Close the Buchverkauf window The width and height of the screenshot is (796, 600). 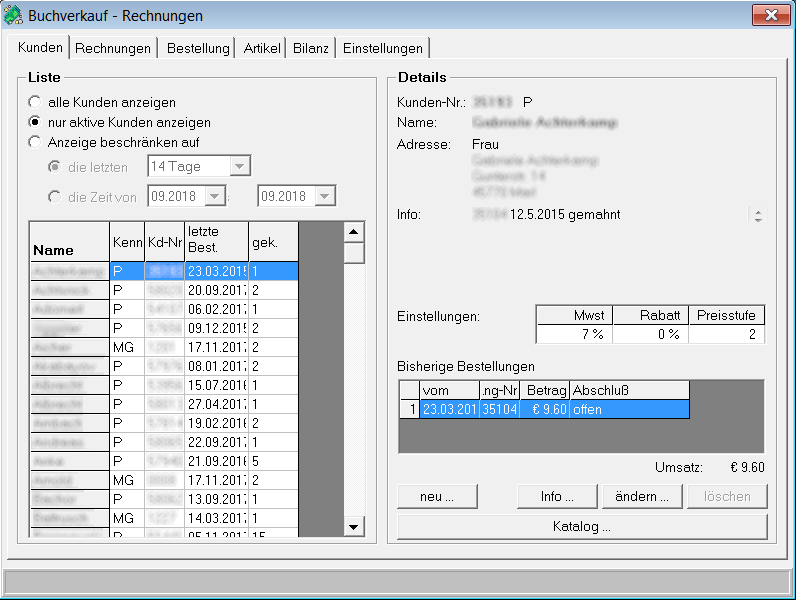click(768, 15)
